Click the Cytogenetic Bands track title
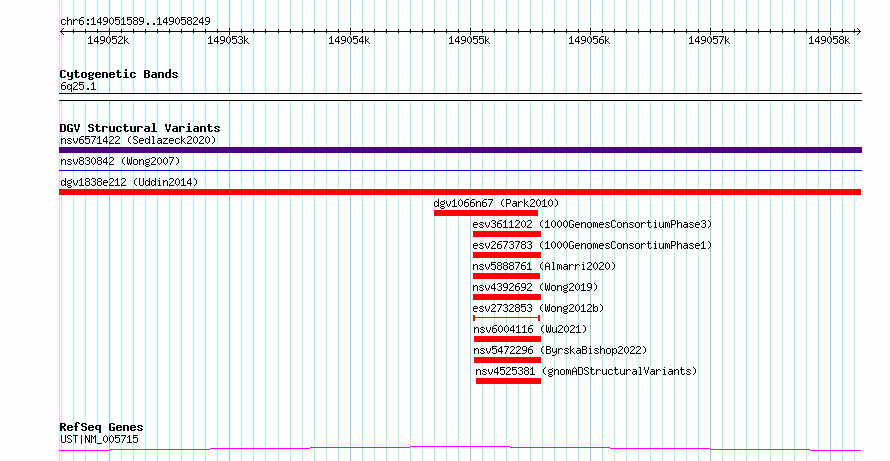Viewport: 890px width, 461px height. tap(119, 74)
